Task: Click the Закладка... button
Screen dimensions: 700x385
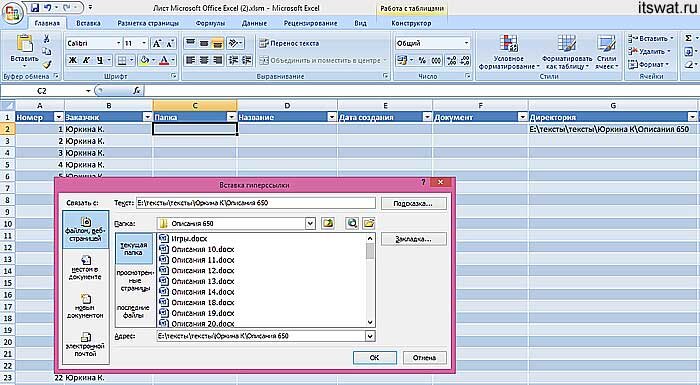Action: [413, 239]
